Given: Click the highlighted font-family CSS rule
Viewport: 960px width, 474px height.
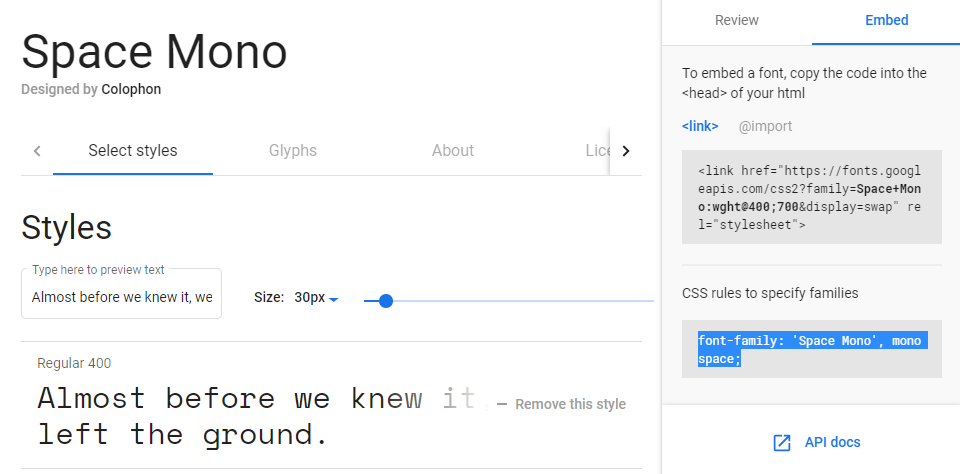Looking at the screenshot, I should point(811,349).
